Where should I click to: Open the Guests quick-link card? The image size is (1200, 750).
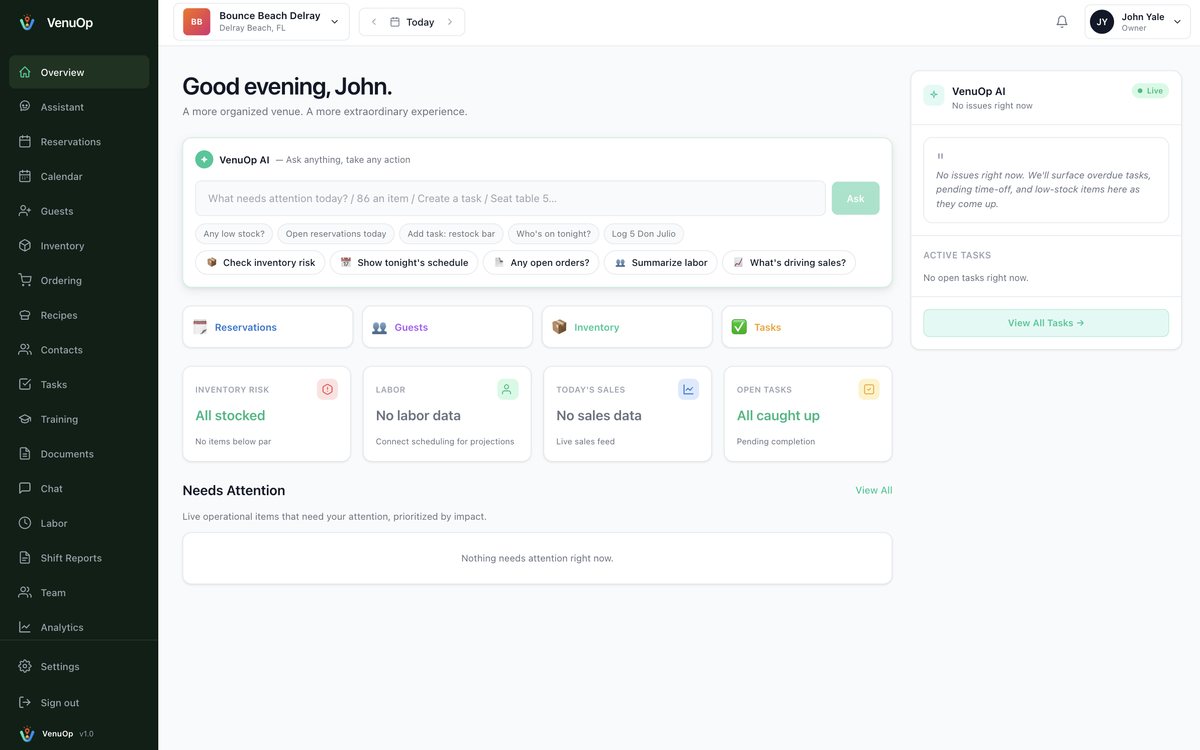tap(447, 327)
